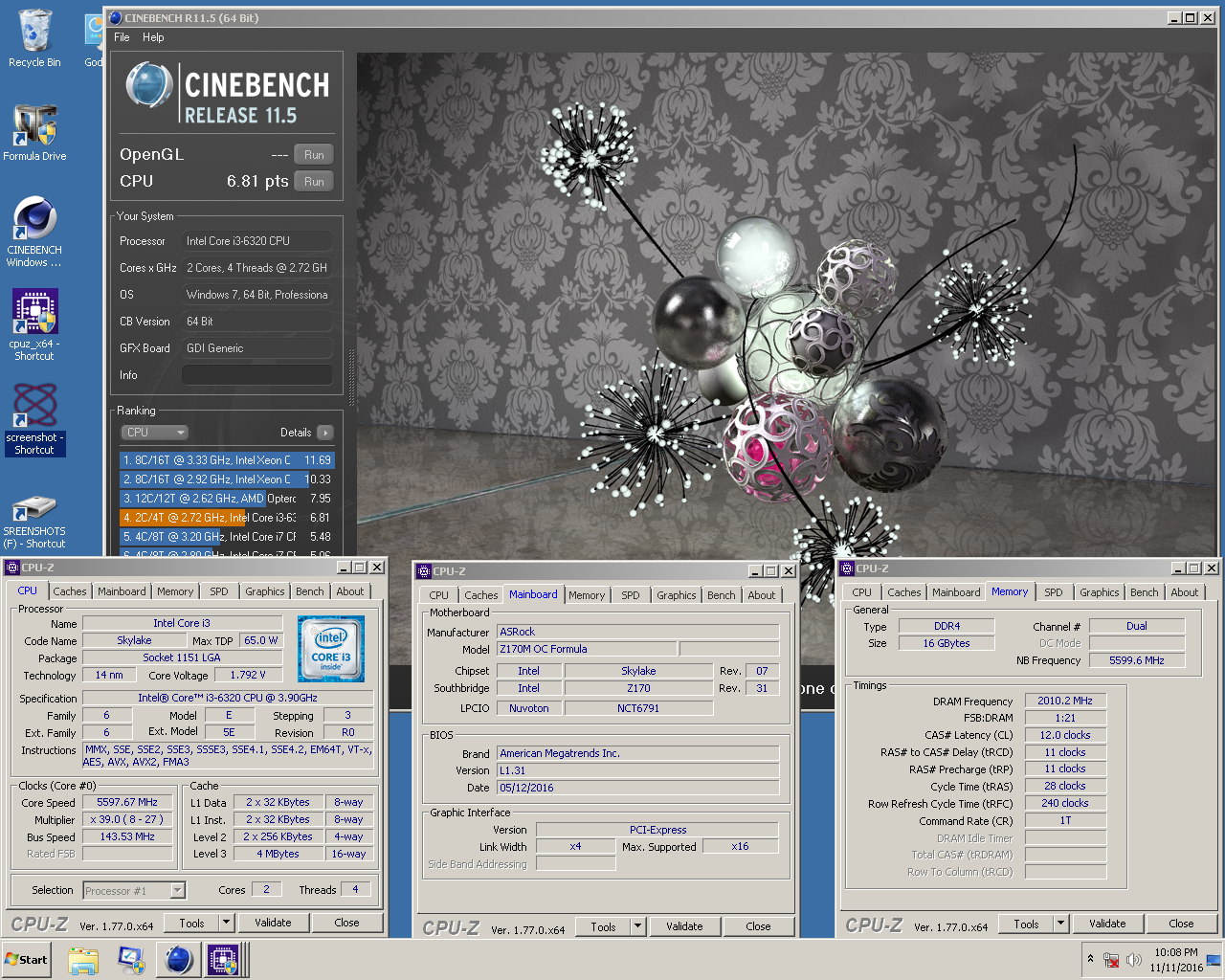Screen dimensions: 1225x980
Task: Run the CPU benchmark
Action: (314, 182)
